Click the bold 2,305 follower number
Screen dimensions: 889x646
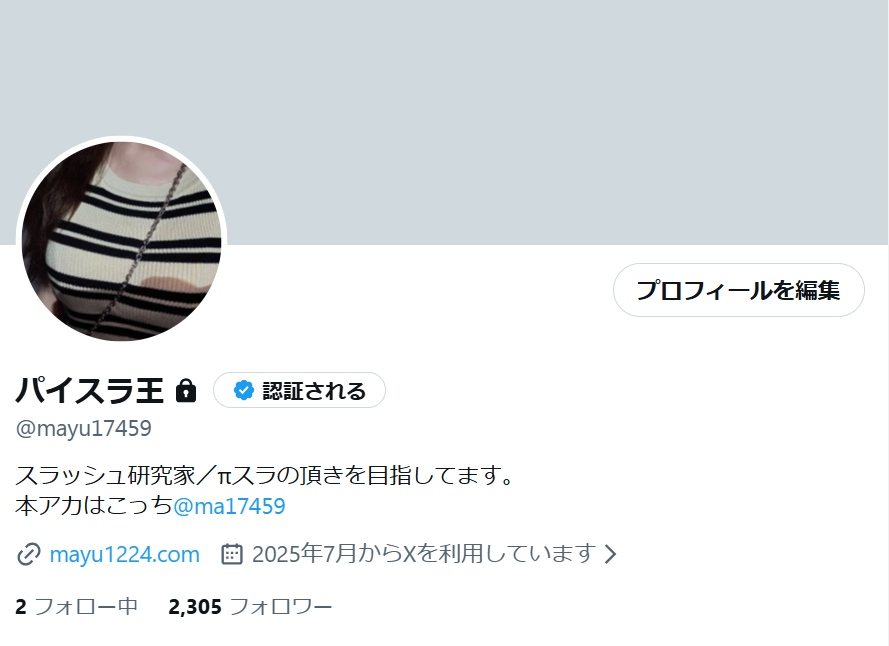click(195, 607)
